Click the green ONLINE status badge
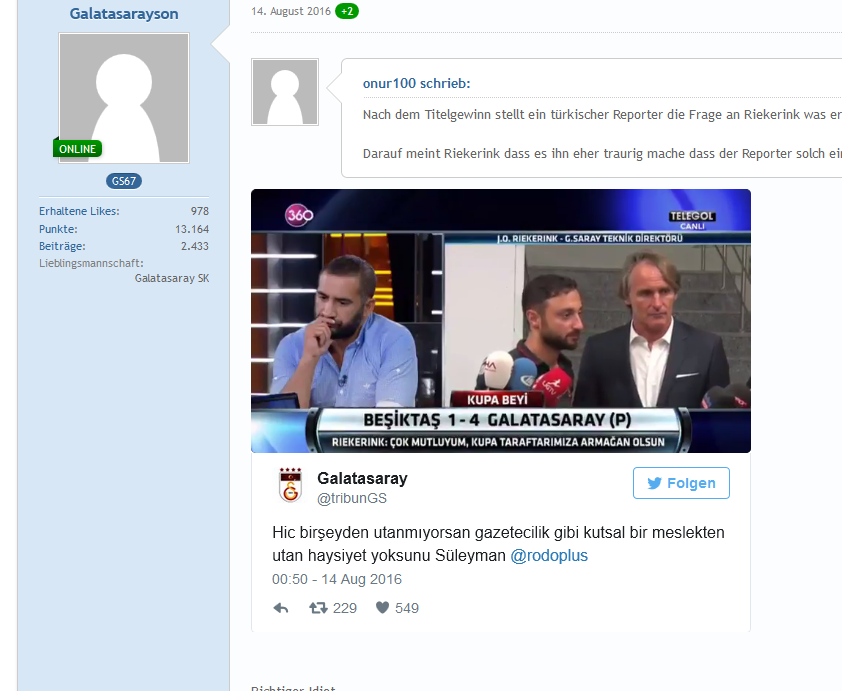The height and width of the screenshot is (691, 842). 78,149
